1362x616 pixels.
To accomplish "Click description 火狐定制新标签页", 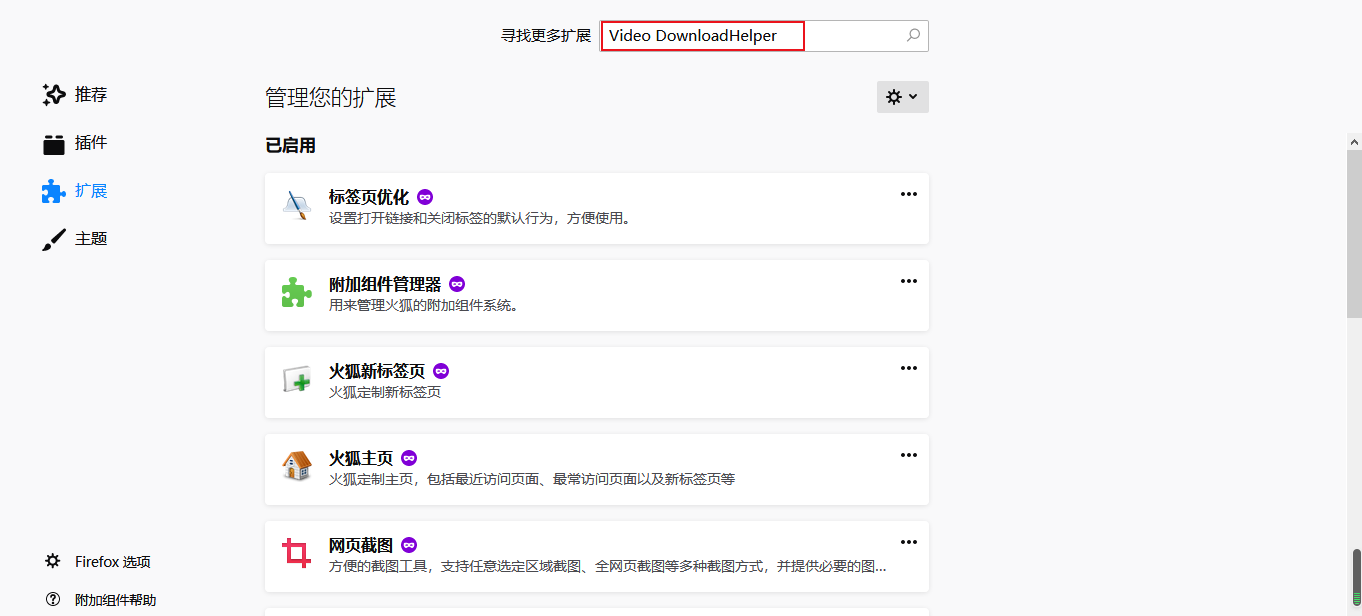I will pos(385,392).
